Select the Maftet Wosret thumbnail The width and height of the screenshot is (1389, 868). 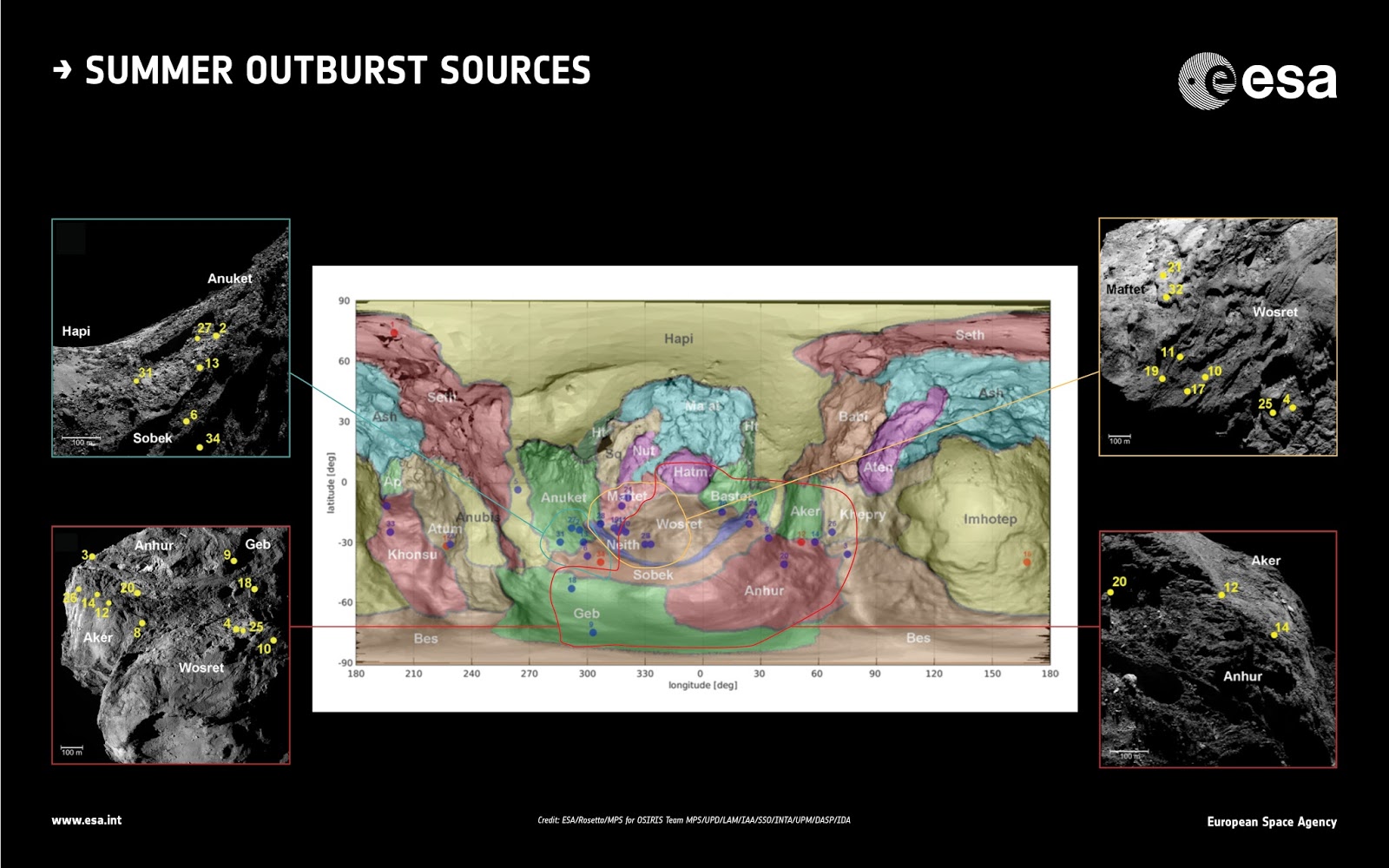pyautogui.click(x=1218, y=337)
